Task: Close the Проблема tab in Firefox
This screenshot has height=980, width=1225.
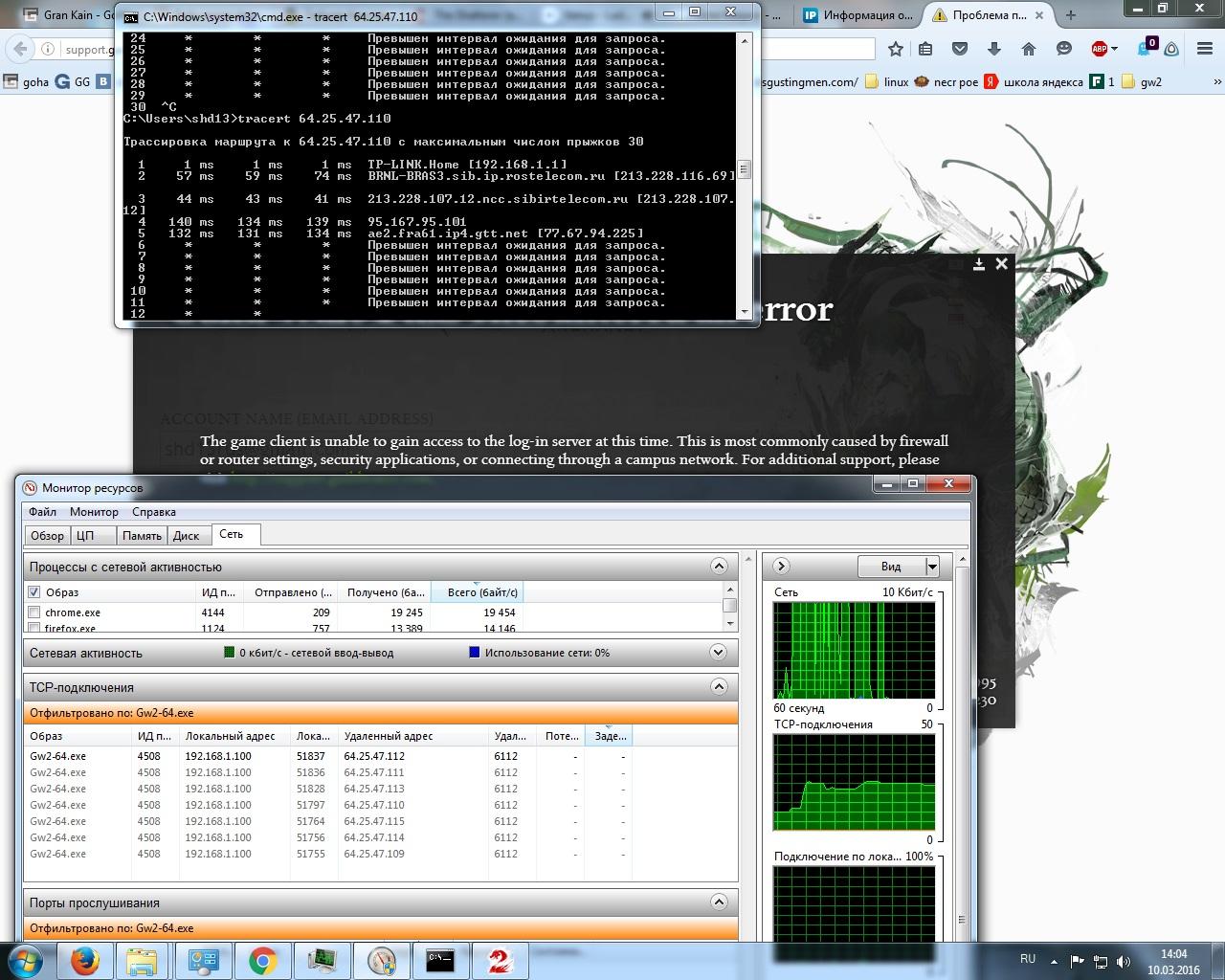Action: tap(1041, 14)
